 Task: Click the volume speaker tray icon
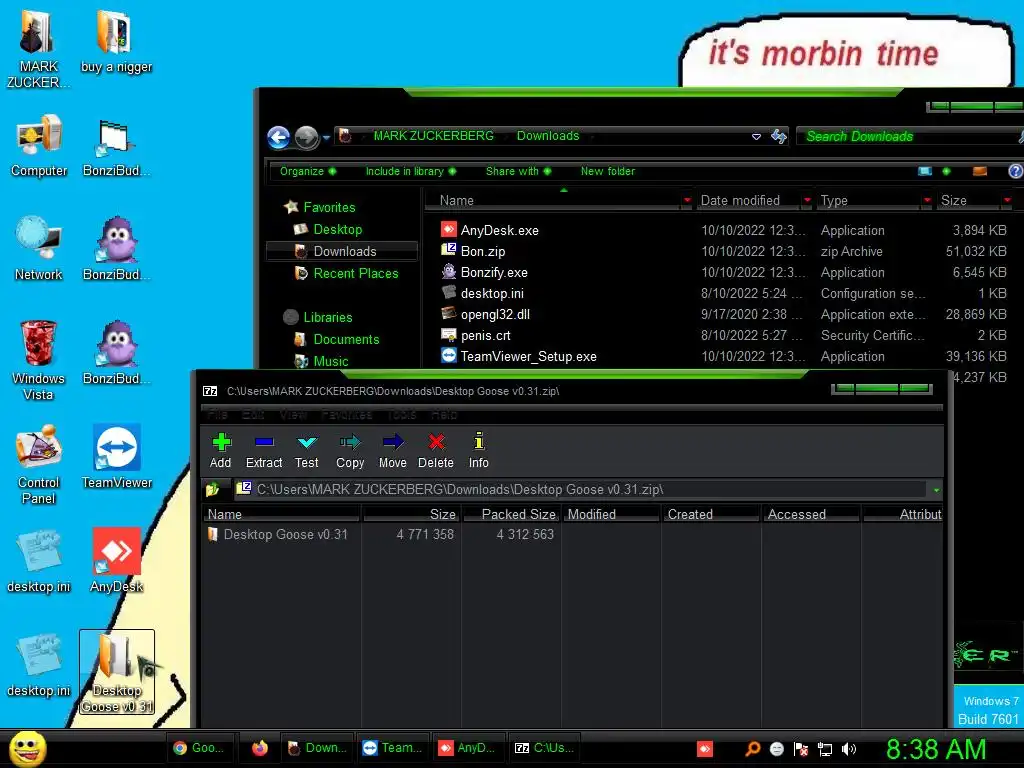[x=848, y=749]
